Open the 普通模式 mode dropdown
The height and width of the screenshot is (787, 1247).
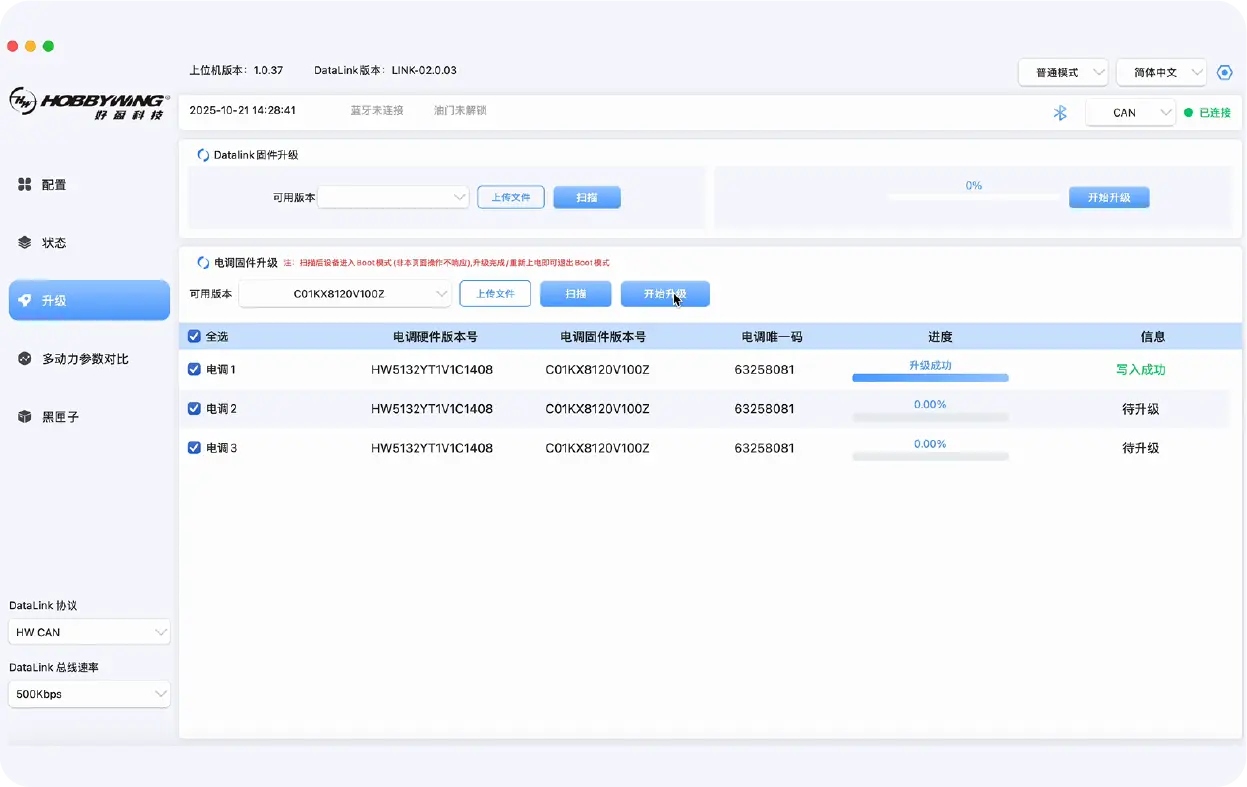pos(1063,72)
